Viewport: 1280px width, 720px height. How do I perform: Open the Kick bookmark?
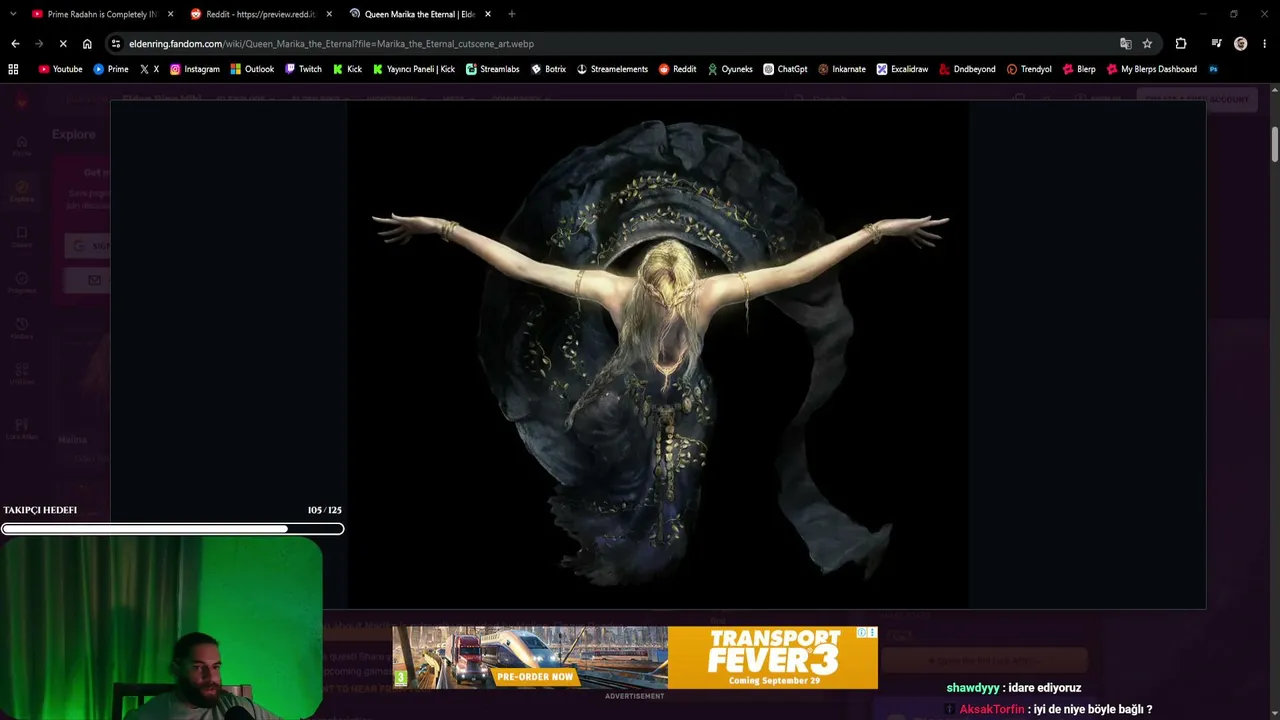pyautogui.click(x=347, y=69)
